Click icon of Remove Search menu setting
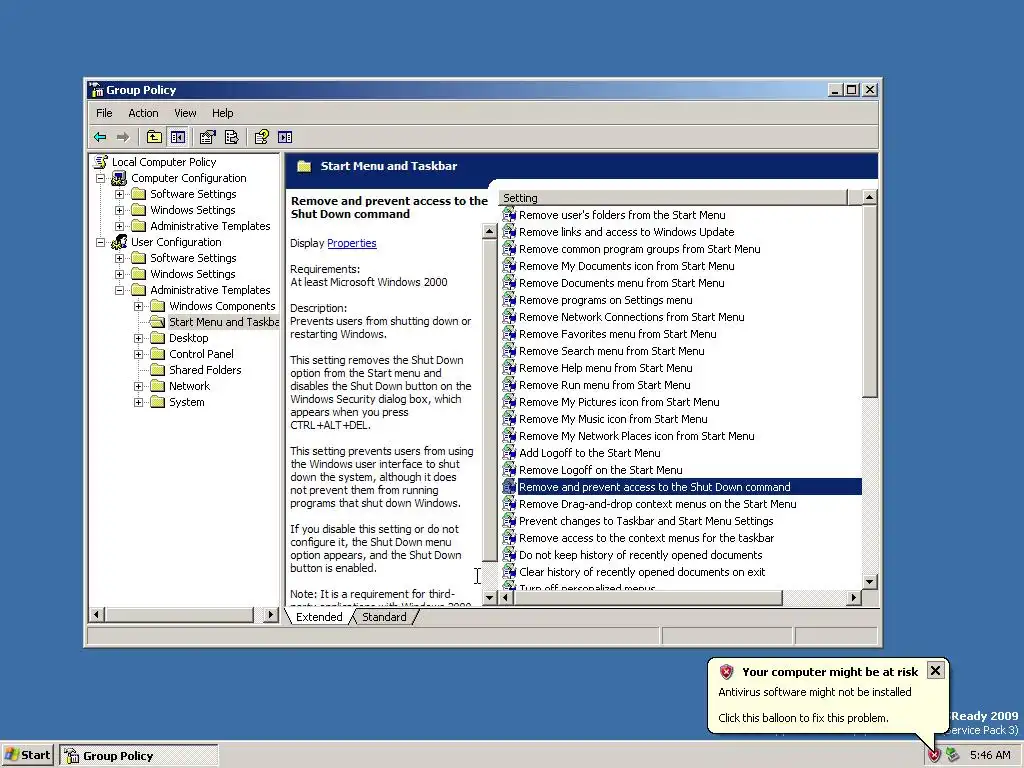 509,351
